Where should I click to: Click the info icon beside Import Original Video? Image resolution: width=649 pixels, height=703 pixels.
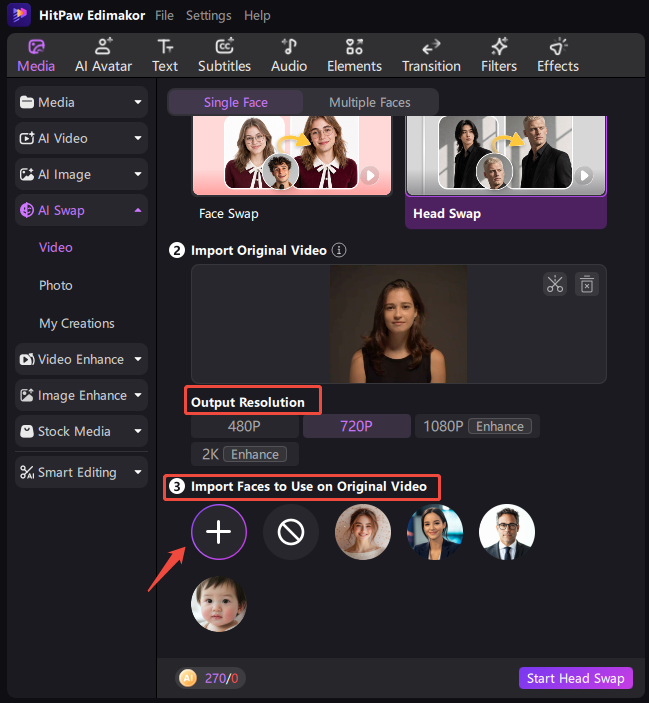[339, 250]
